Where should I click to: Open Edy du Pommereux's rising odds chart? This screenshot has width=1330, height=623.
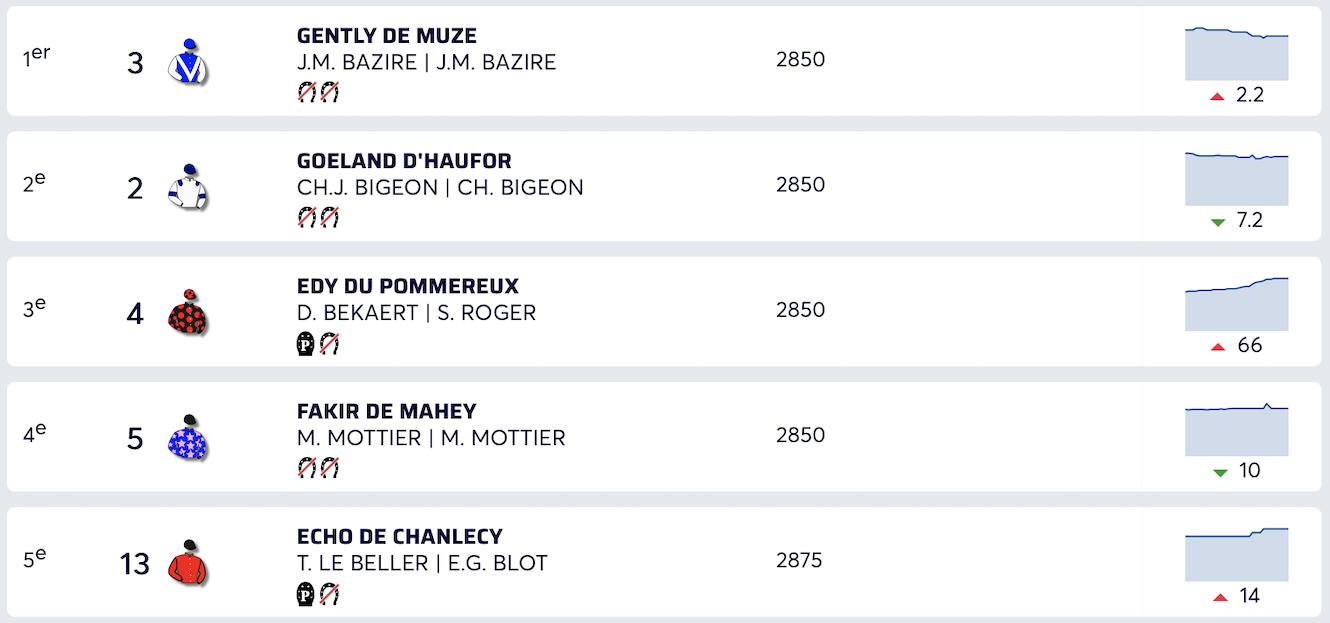coord(1236,304)
